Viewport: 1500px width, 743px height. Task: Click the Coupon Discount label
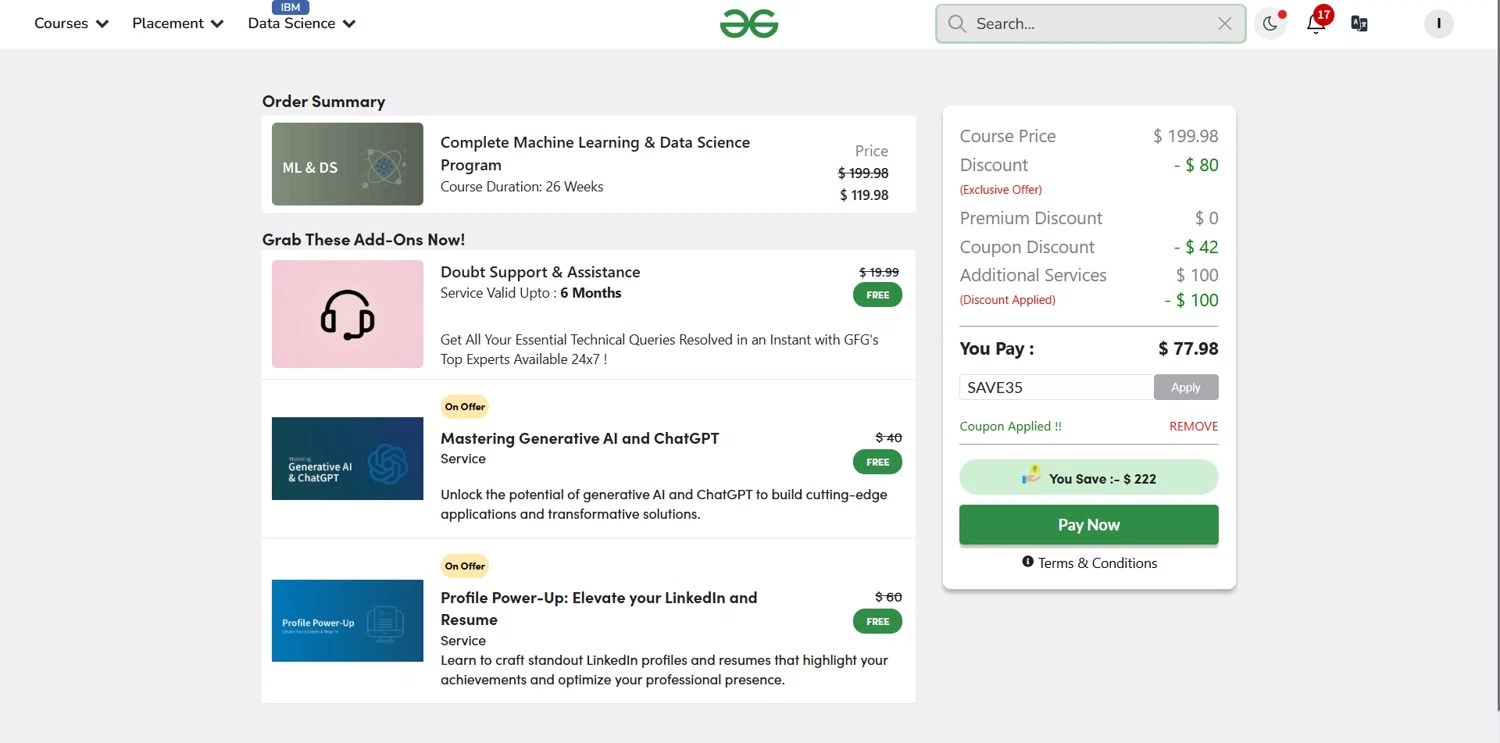coord(1027,247)
